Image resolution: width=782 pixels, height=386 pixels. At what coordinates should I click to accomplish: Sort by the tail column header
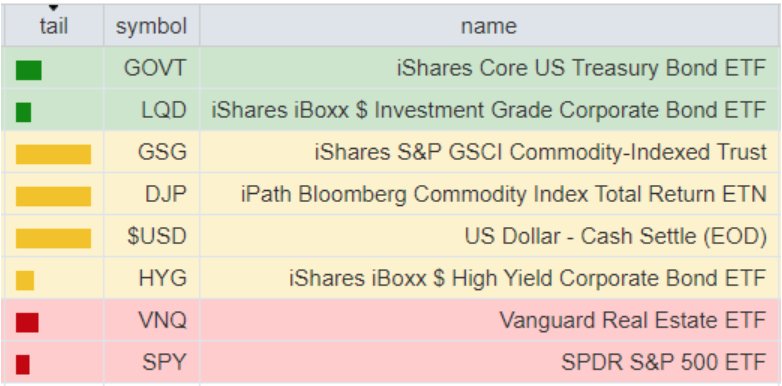[x=53, y=25]
